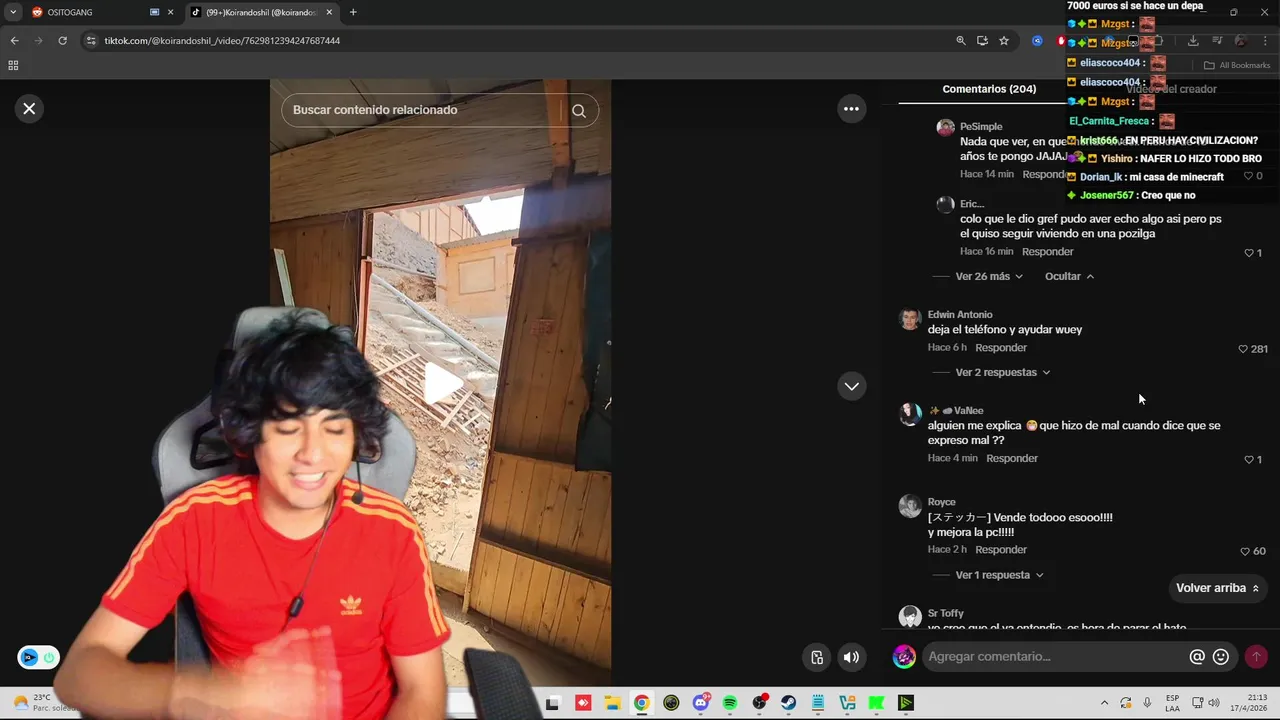Open the tab search dropdown in Chrome
Image resolution: width=1280 pixels, height=720 pixels.
[x=13, y=12]
